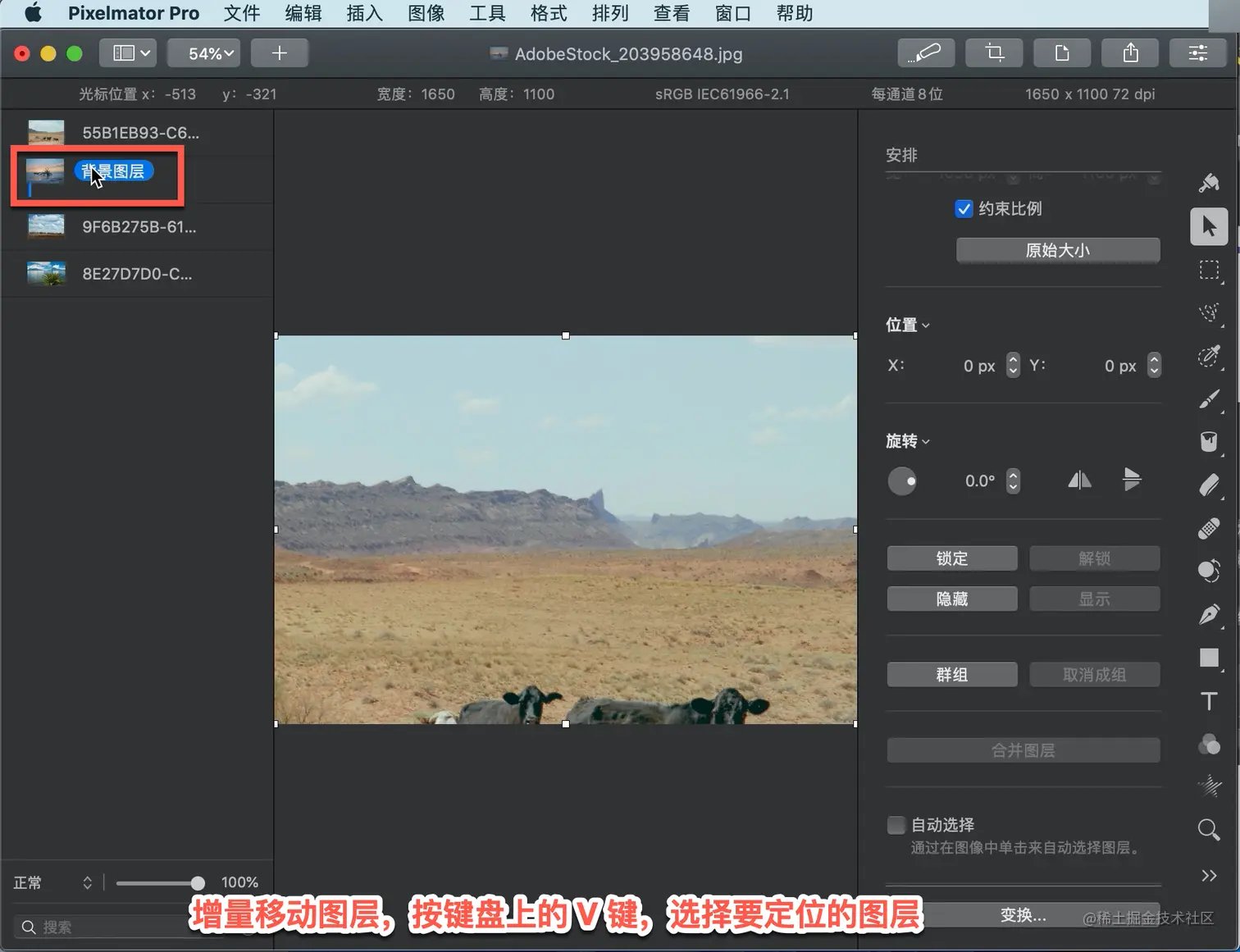This screenshot has height=952, width=1240.
Task: Select the rectangle Shape tool
Action: coord(1209,658)
